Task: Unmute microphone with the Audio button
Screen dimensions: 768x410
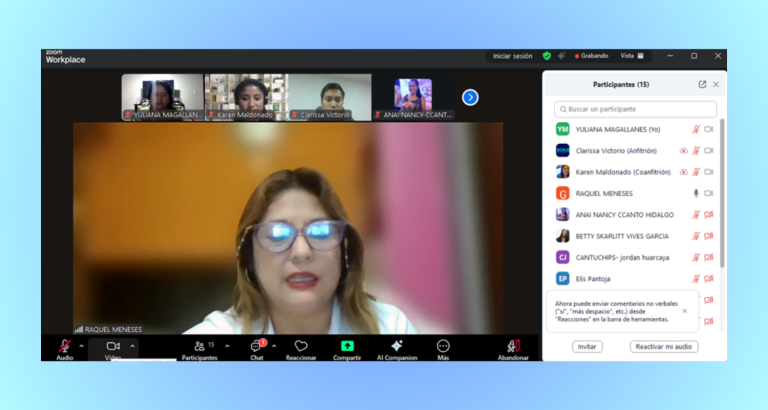Action: (64, 347)
